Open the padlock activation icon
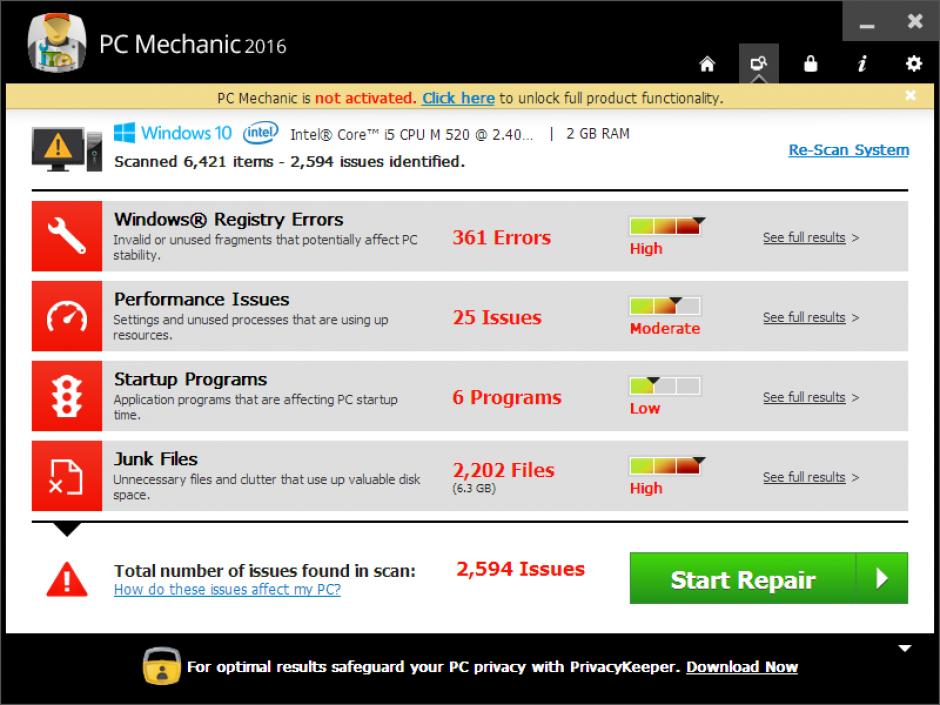This screenshot has width=940, height=705. click(810, 64)
